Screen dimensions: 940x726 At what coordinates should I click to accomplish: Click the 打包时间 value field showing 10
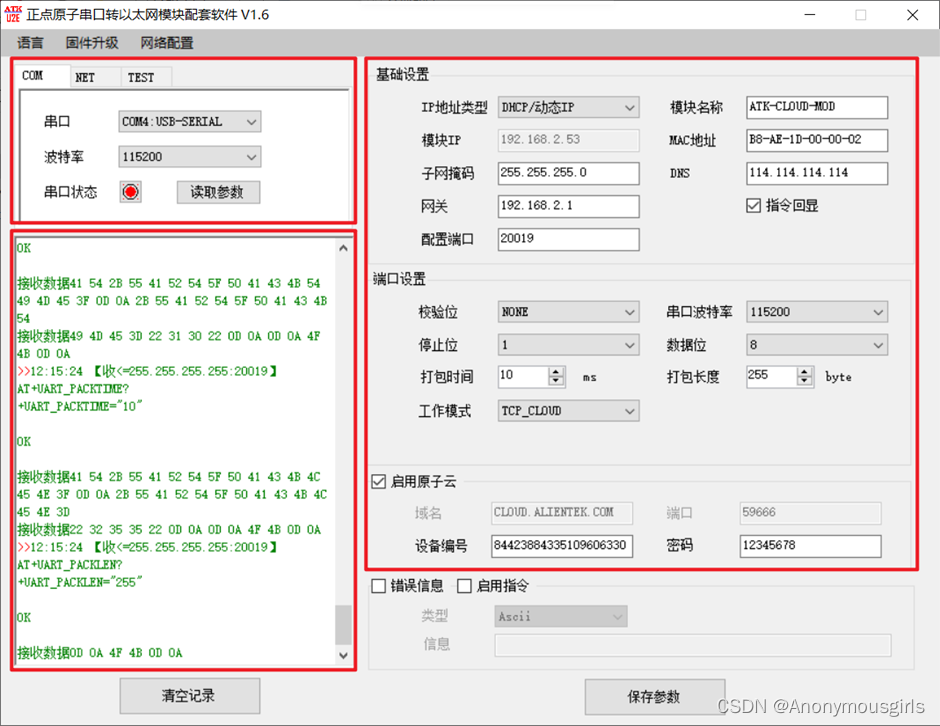[x=523, y=376]
